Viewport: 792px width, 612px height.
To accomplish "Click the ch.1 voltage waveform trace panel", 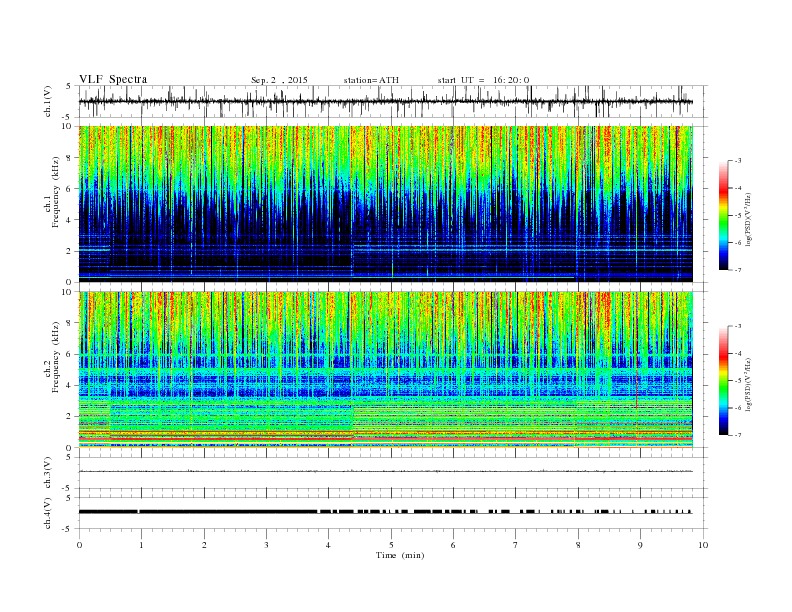I will 393,101.
